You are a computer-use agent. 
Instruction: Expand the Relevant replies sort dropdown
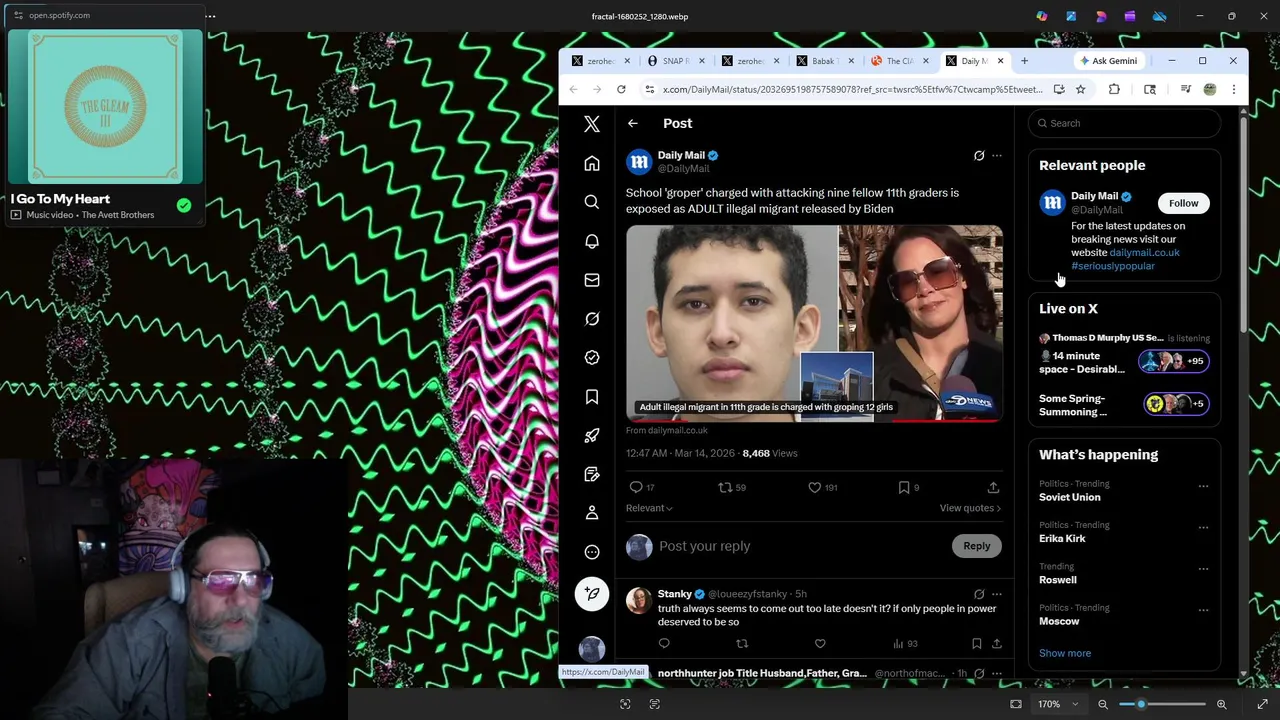pyautogui.click(x=649, y=508)
